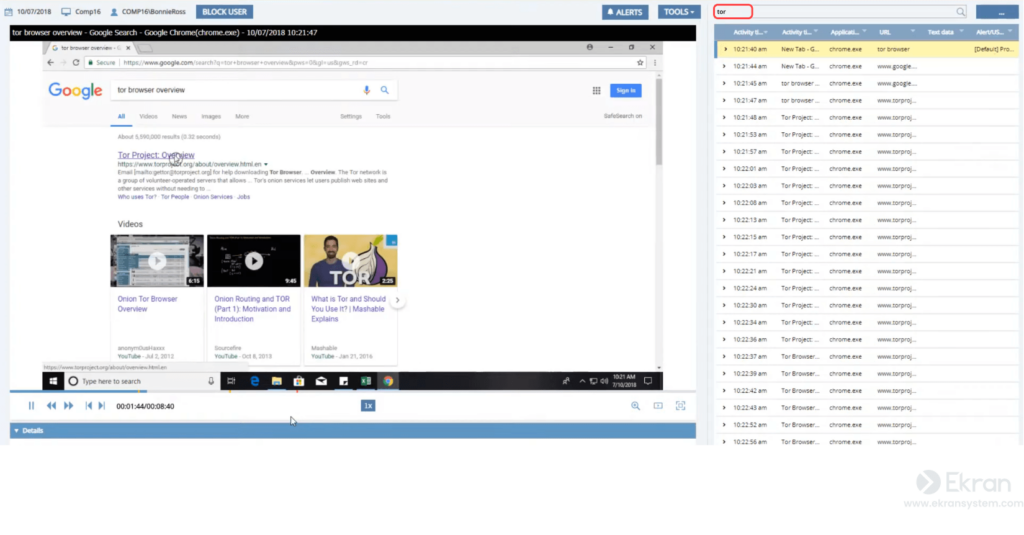Viewport: 1024px width, 535px height.
Task: Expand the 10:21:40 am record row
Action: pyautogui.click(x=724, y=49)
